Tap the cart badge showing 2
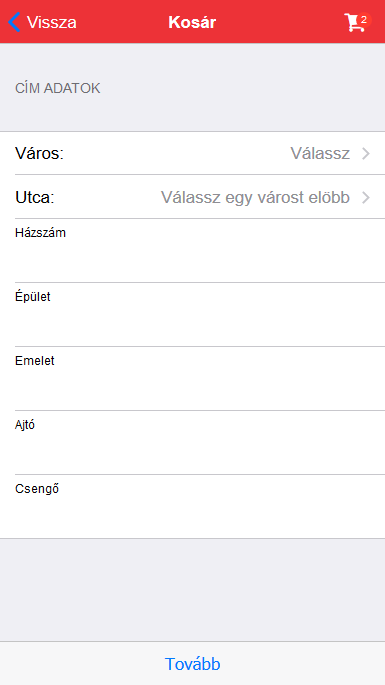Image resolution: width=385 pixels, height=685 pixels. (364, 20)
